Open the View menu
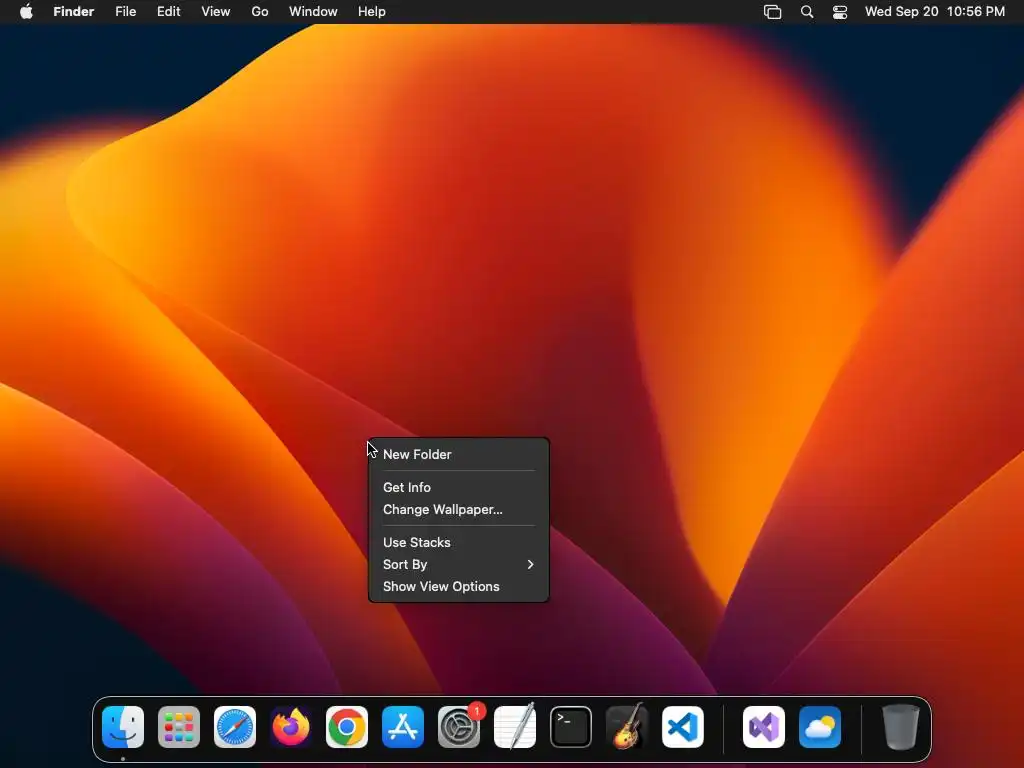 click(x=216, y=12)
